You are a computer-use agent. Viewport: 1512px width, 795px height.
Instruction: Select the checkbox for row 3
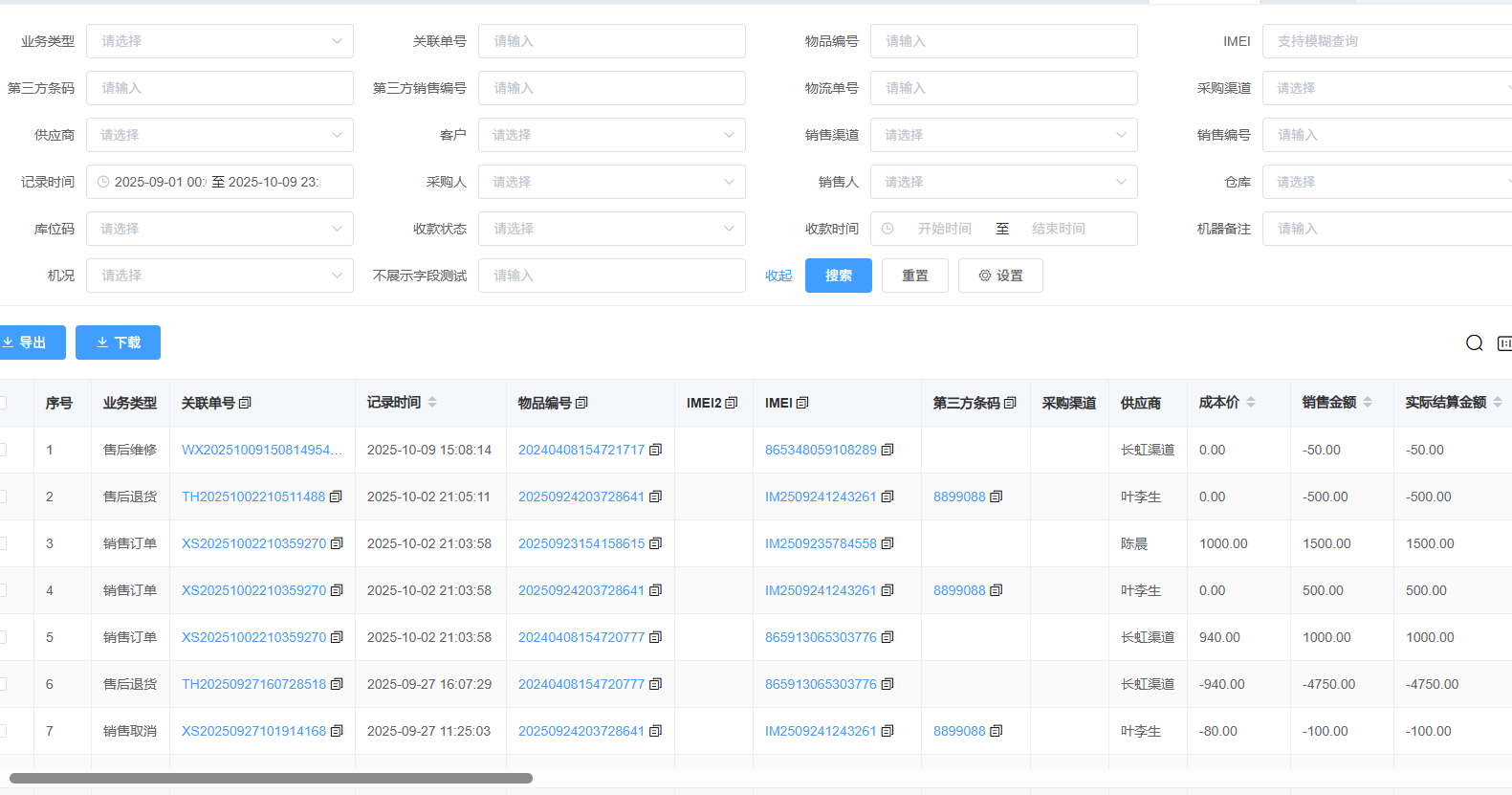[x=3, y=543]
